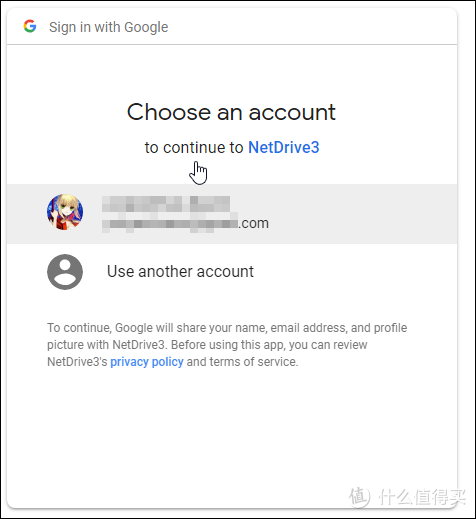Click the grey person silhouette icon
This screenshot has height=519, width=476.
[x=65, y=272]
